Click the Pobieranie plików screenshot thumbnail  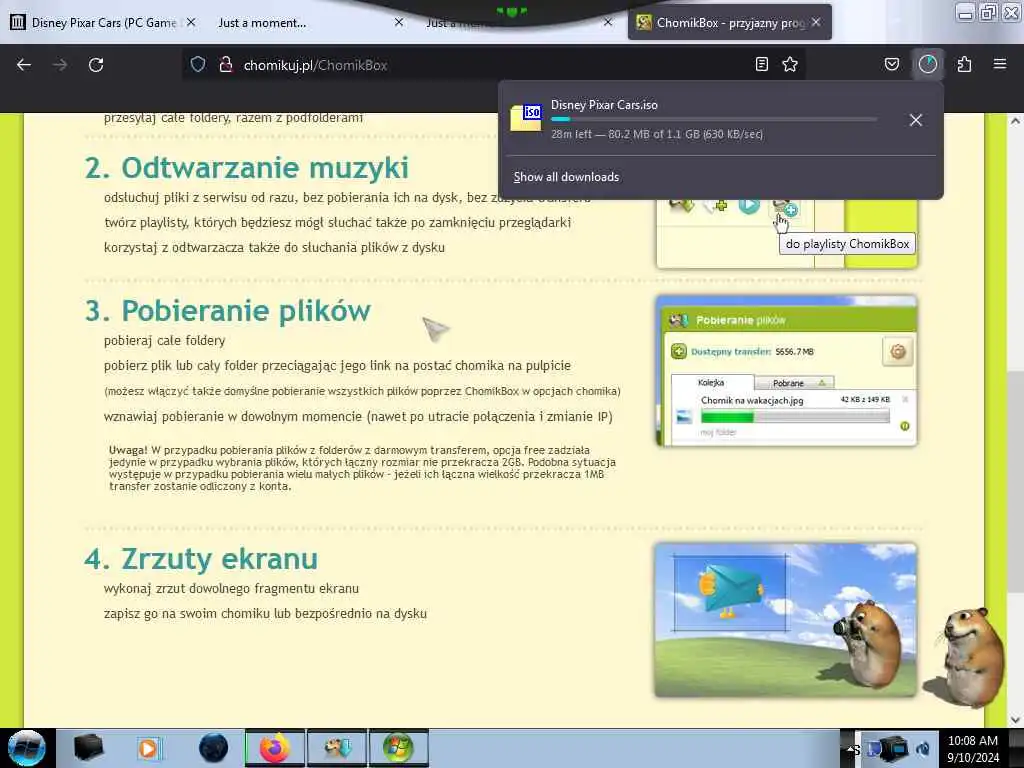[x=786, y=370]
